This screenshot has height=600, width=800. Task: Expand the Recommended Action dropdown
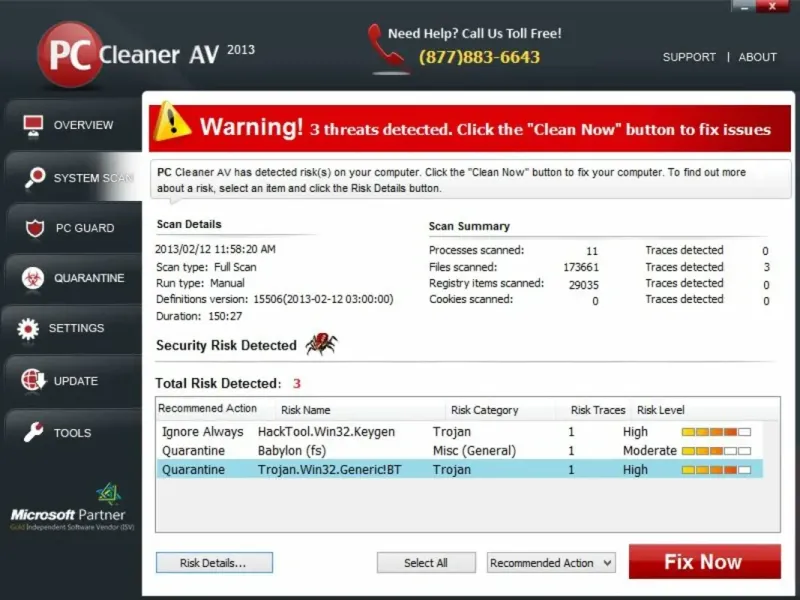coord(551,563)
